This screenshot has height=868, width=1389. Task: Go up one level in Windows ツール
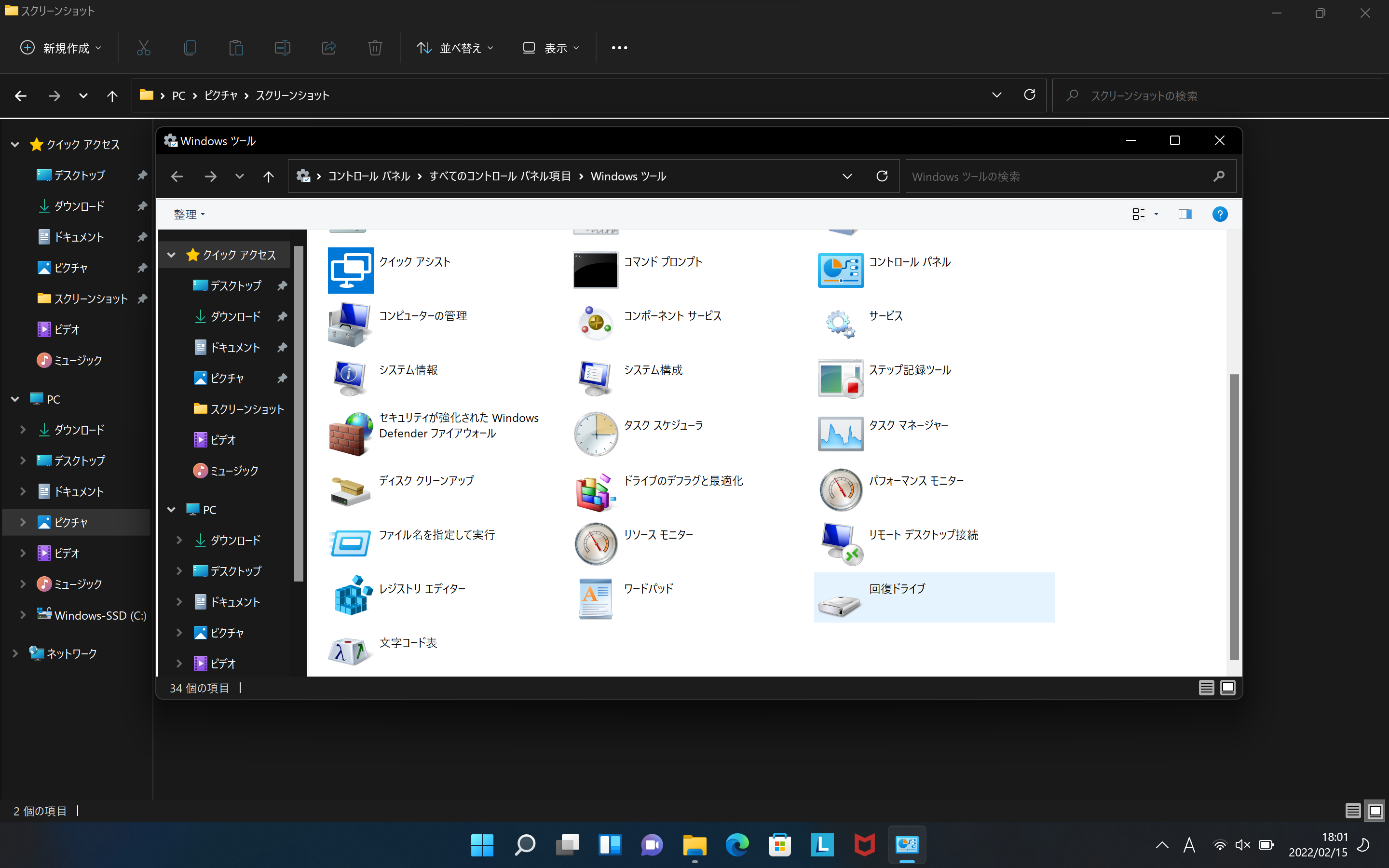269,176
